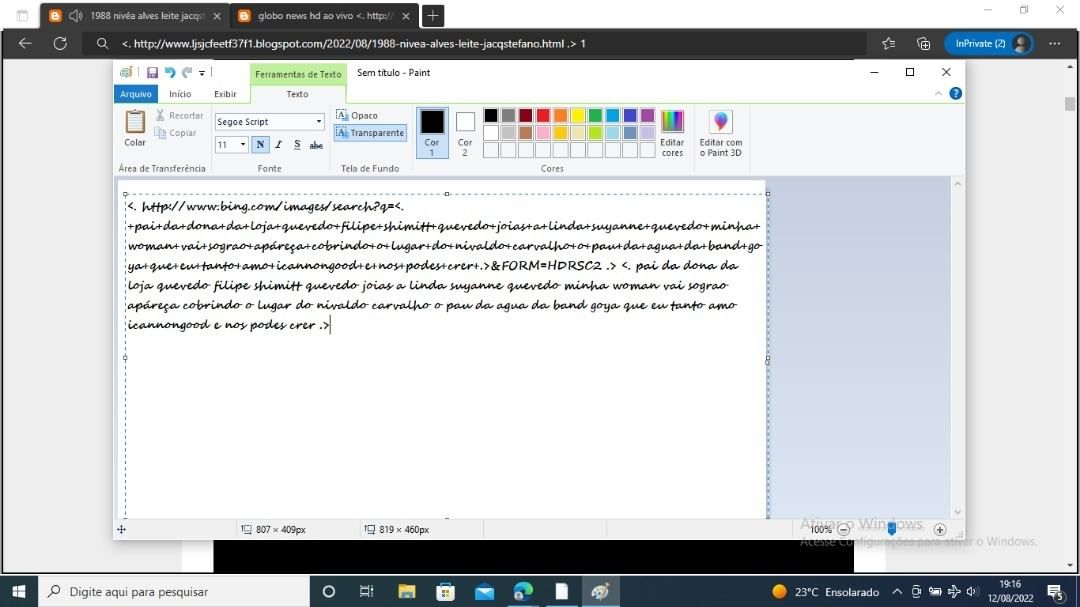
Task: Pick the red color swatch
Action: tap(543, 115)
